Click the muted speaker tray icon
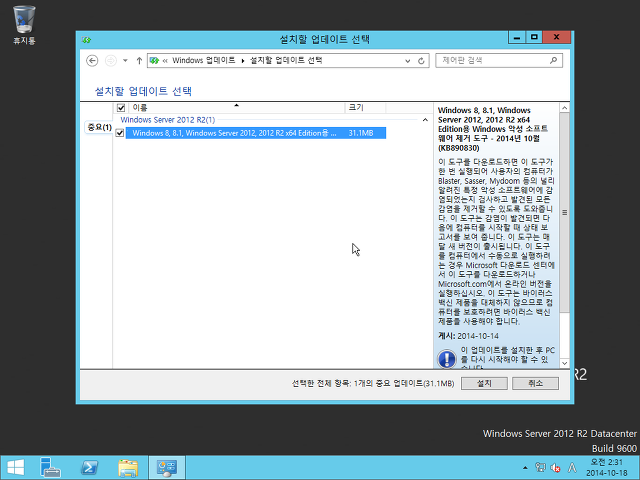The width and height of the screenshot is (640, 480). pyautogui.click(x=555, y=468)
